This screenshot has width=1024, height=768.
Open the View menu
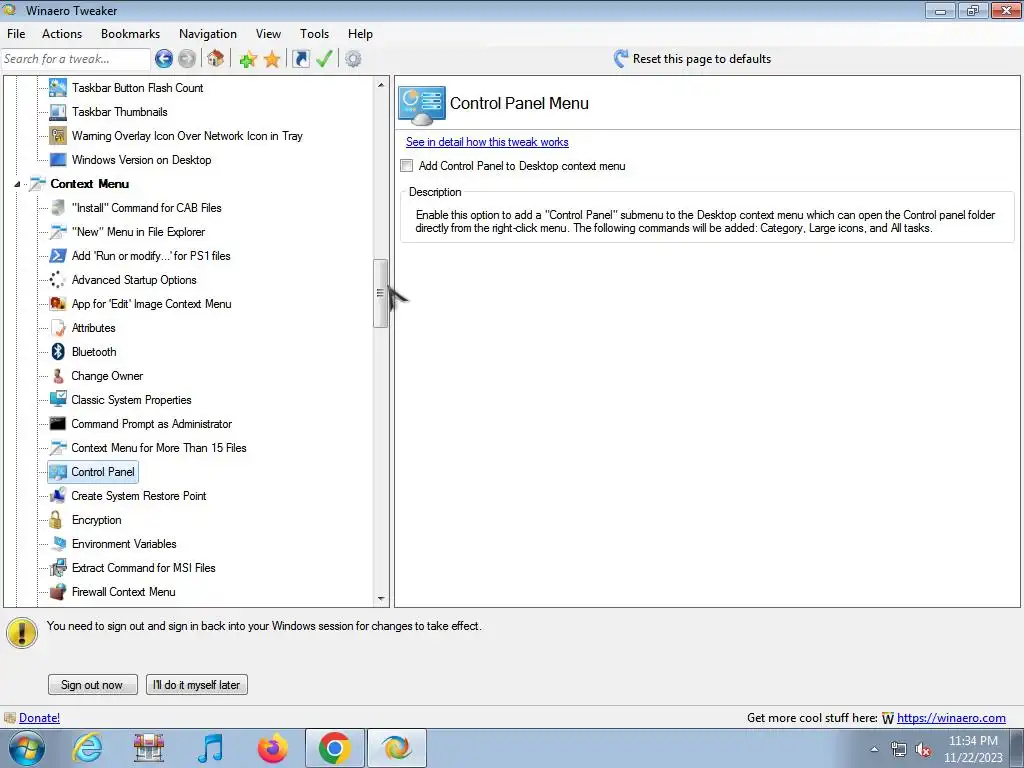coord(268,34)
